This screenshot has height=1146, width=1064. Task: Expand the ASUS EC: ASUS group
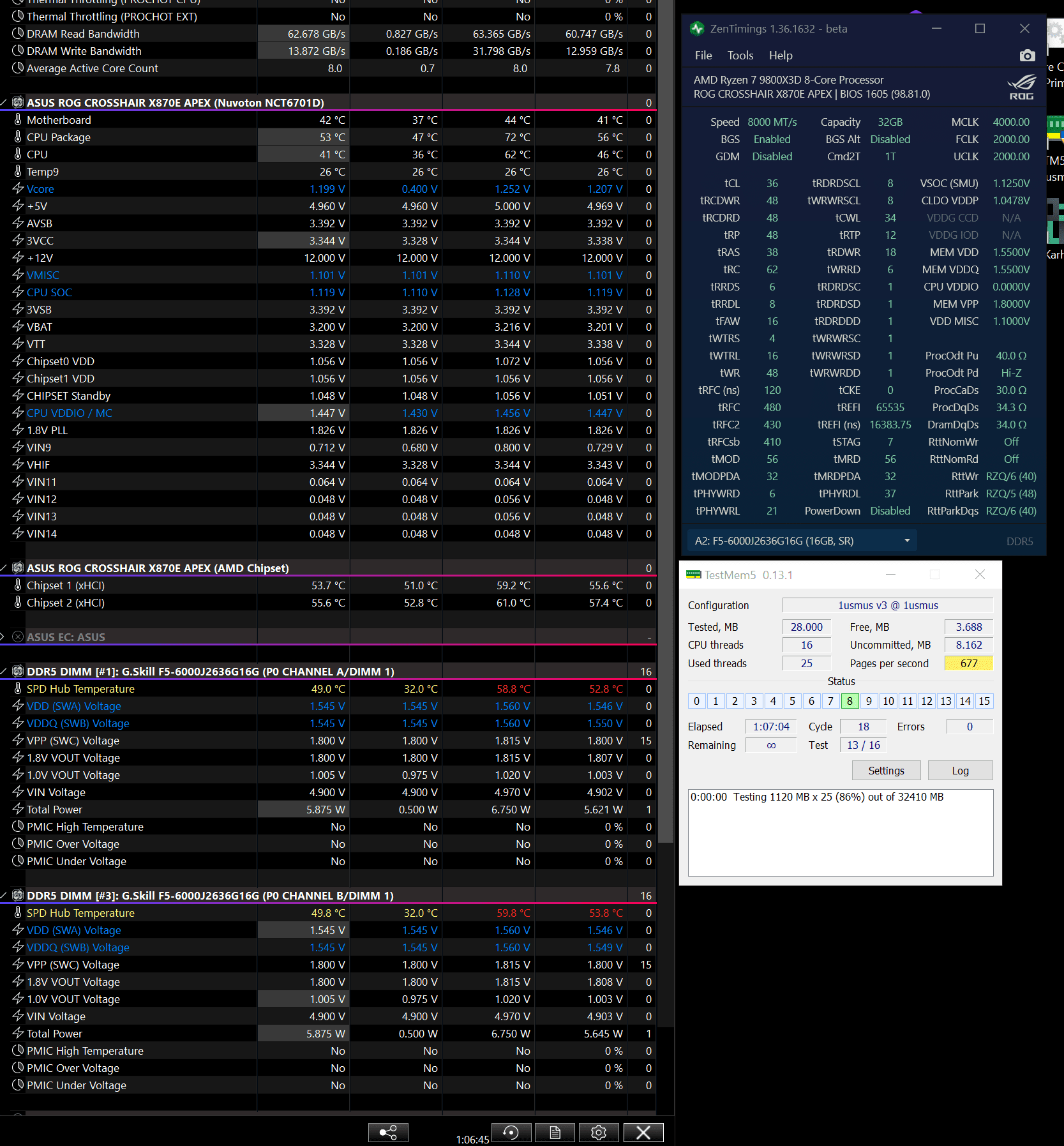tap(3, 637)
